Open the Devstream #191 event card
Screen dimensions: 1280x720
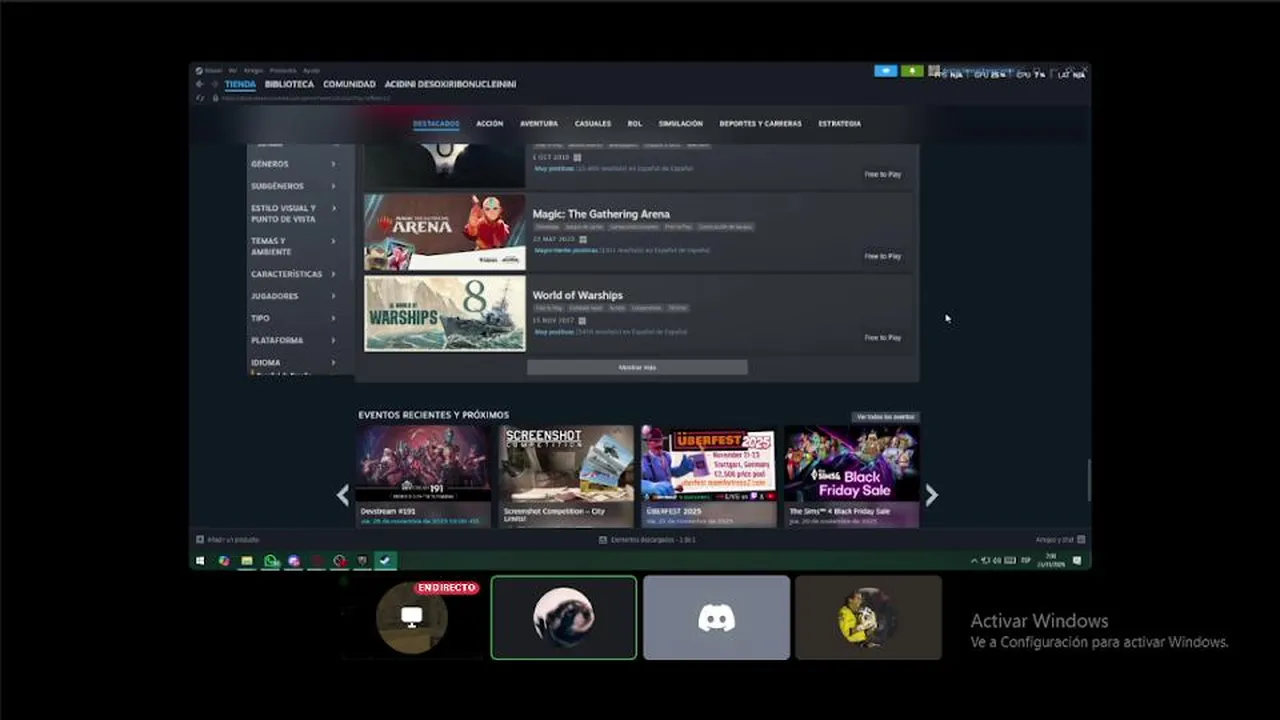coord(423,476)
